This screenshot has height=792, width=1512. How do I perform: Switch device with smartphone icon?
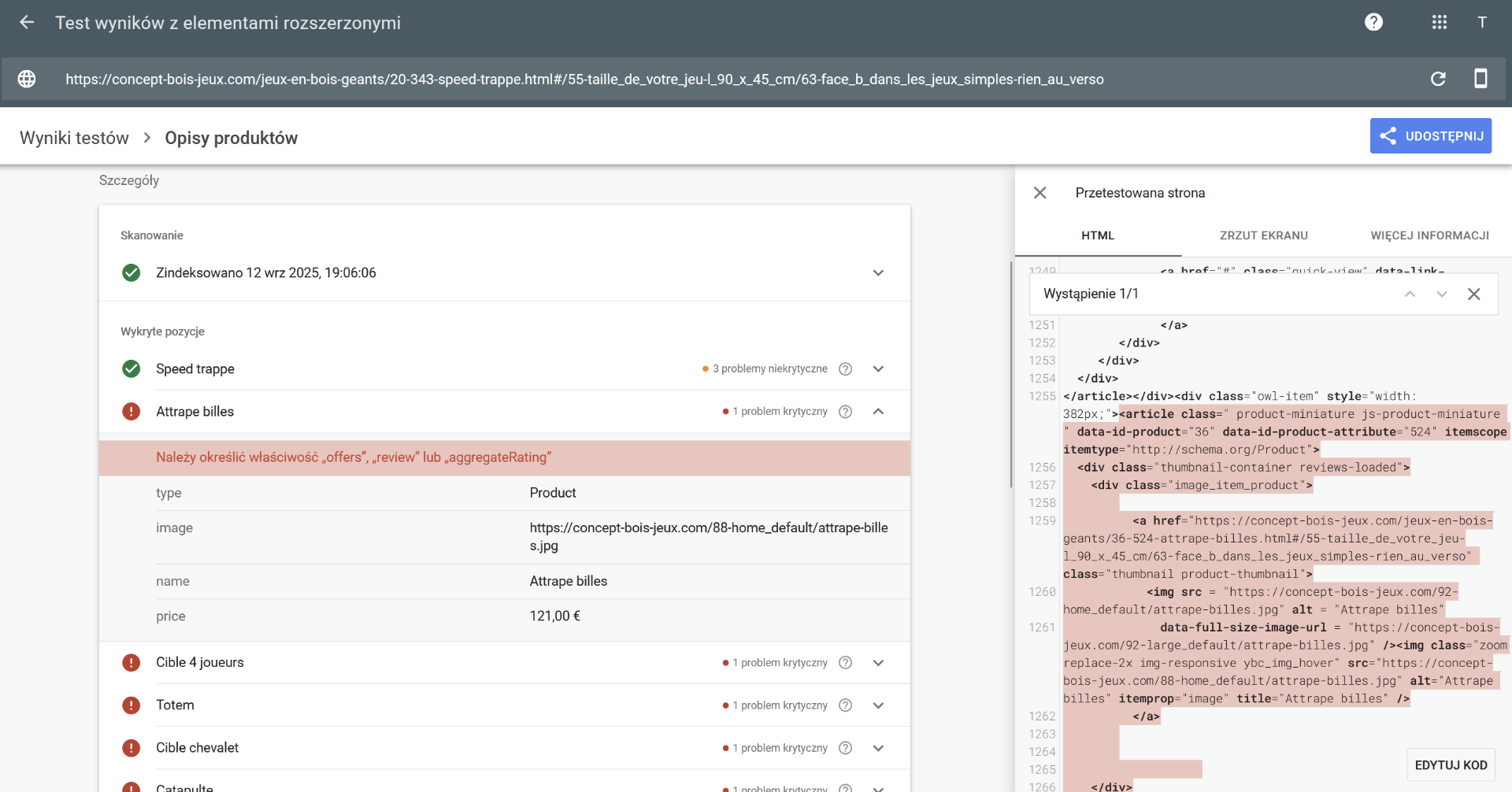[x=1480, y=79]
